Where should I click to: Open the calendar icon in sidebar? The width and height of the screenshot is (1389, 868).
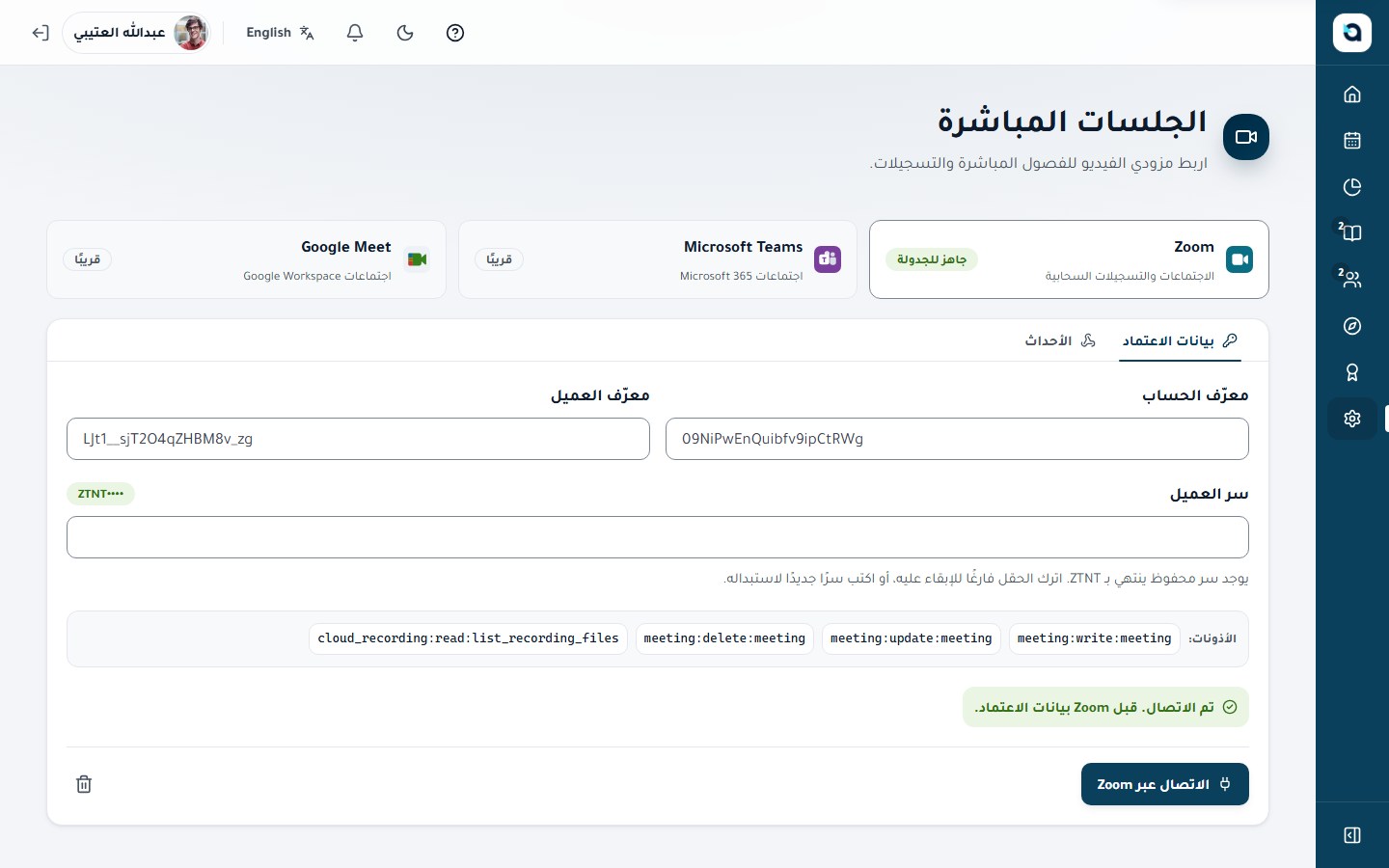pyautogui.click(x=1352, y=141)
